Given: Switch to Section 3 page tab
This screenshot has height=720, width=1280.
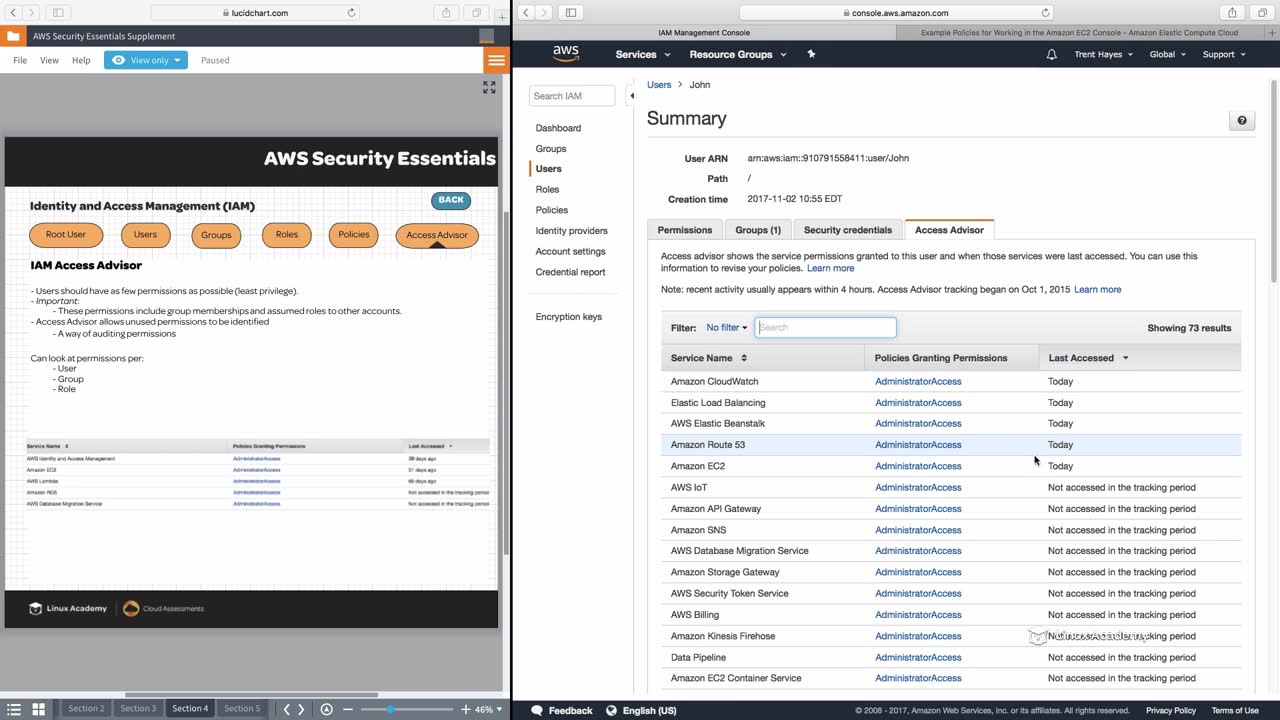Looking at the screenshot, I should point(138,709).
